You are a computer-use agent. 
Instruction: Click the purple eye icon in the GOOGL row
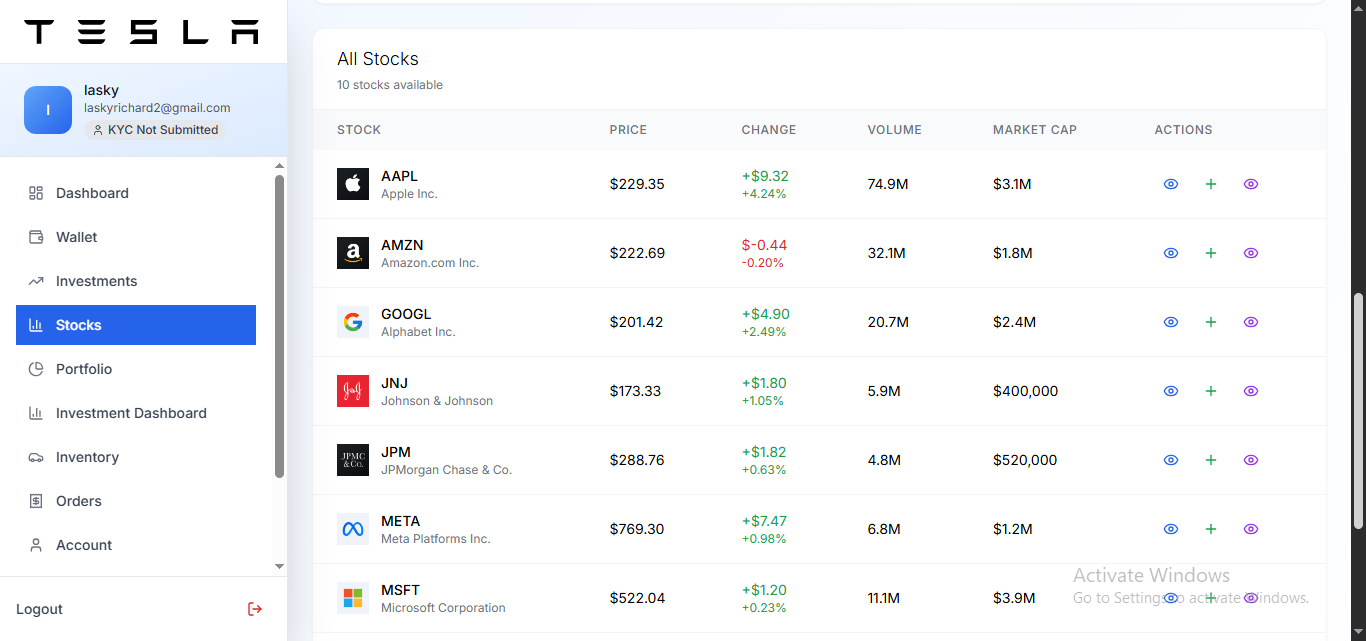(x=1250, y=322)
